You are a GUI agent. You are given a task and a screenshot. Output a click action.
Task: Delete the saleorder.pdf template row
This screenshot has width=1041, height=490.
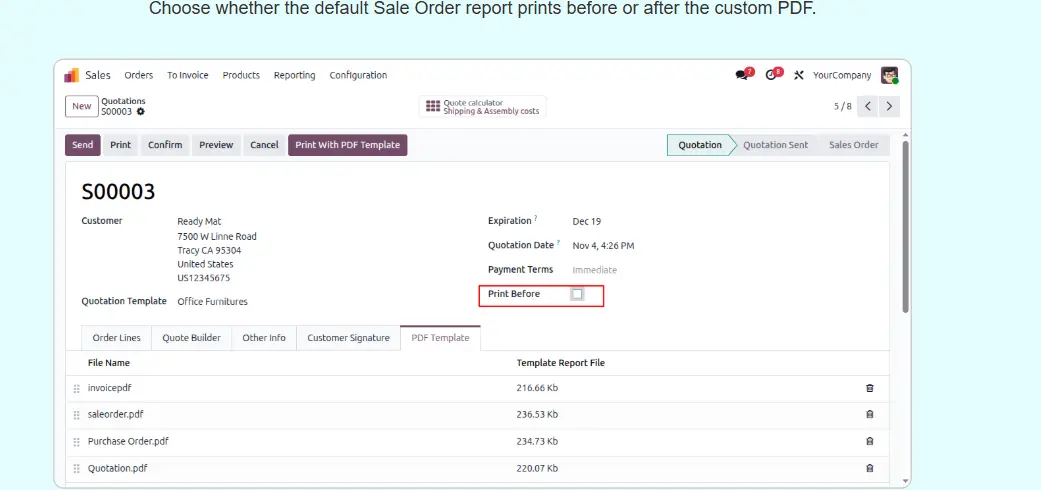pyautogui.click(x=869, y=414)
